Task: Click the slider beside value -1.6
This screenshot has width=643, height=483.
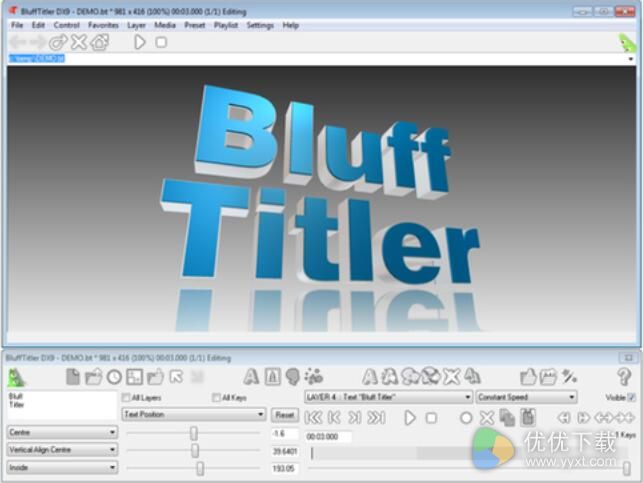Action: pyautogui.click(x=194, y=433)
